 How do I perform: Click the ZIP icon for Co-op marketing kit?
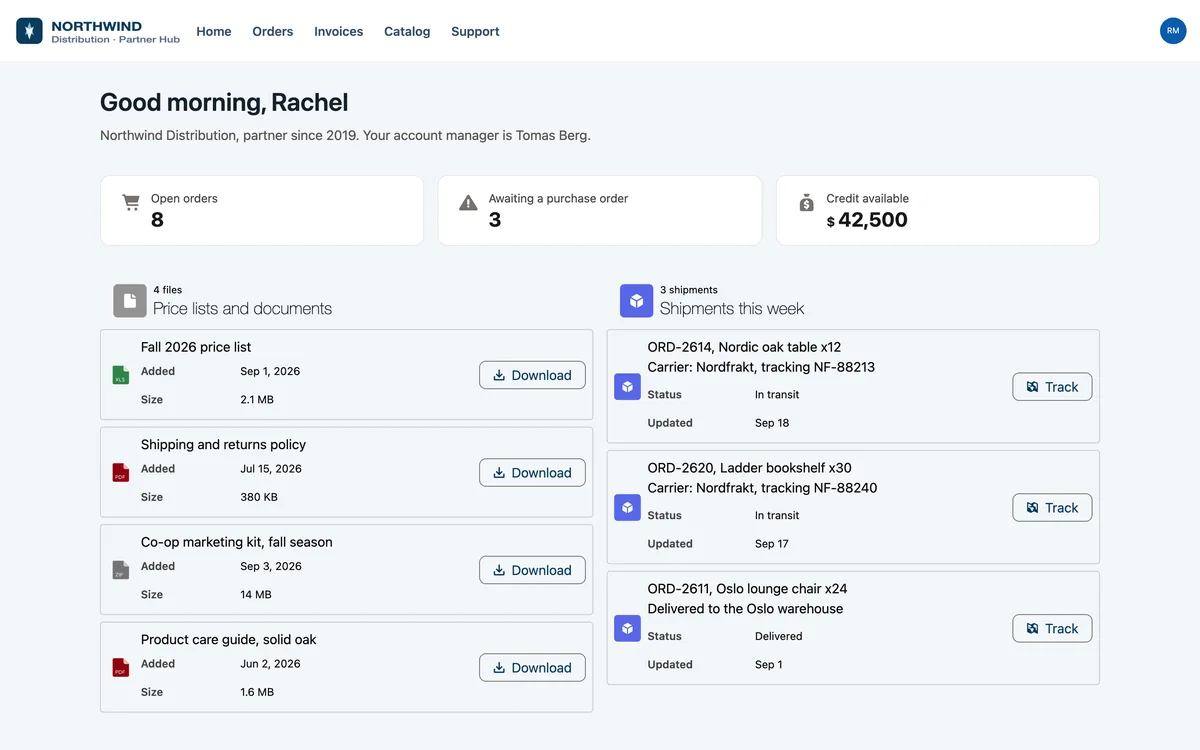click(x=121, y=570)
